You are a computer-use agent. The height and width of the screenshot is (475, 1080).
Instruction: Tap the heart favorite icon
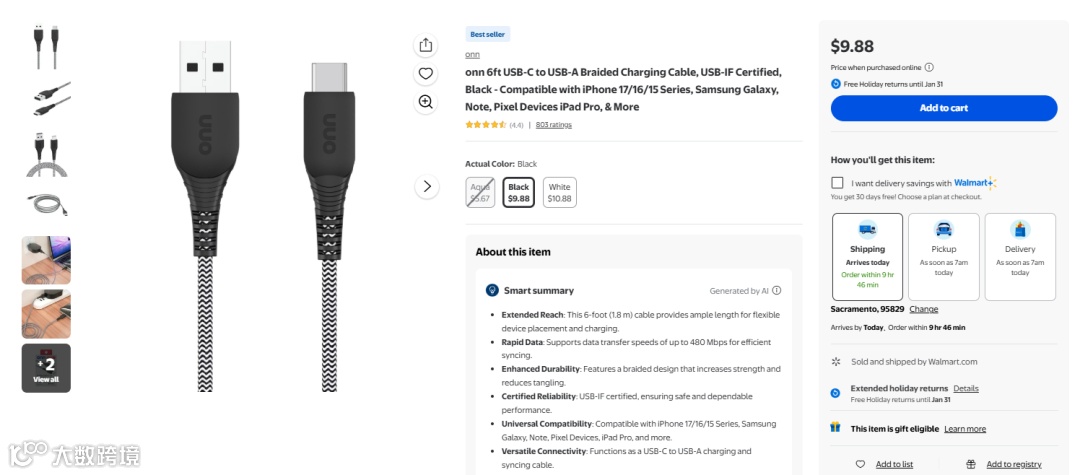(426, 73)
